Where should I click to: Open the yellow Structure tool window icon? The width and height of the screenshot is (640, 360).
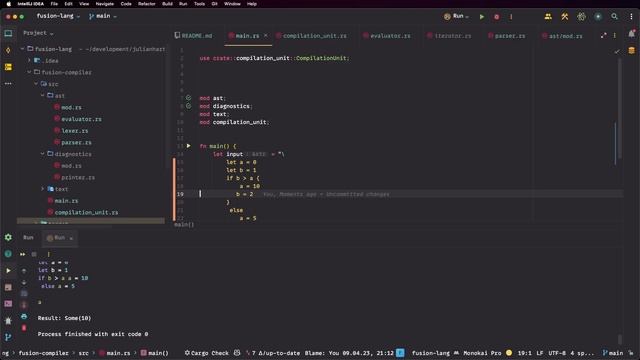[8, 67]
